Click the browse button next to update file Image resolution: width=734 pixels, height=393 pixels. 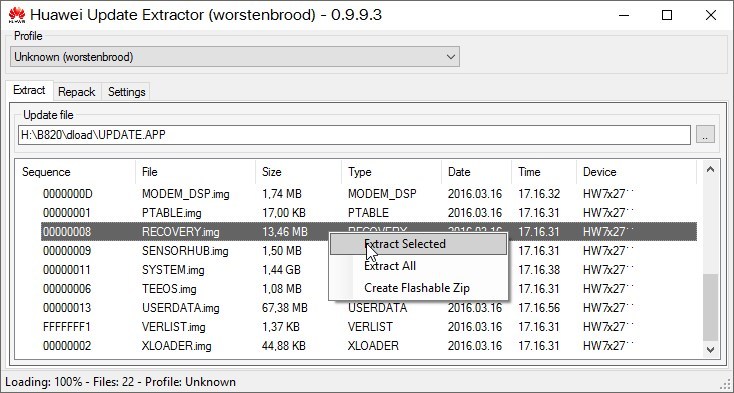705,135
